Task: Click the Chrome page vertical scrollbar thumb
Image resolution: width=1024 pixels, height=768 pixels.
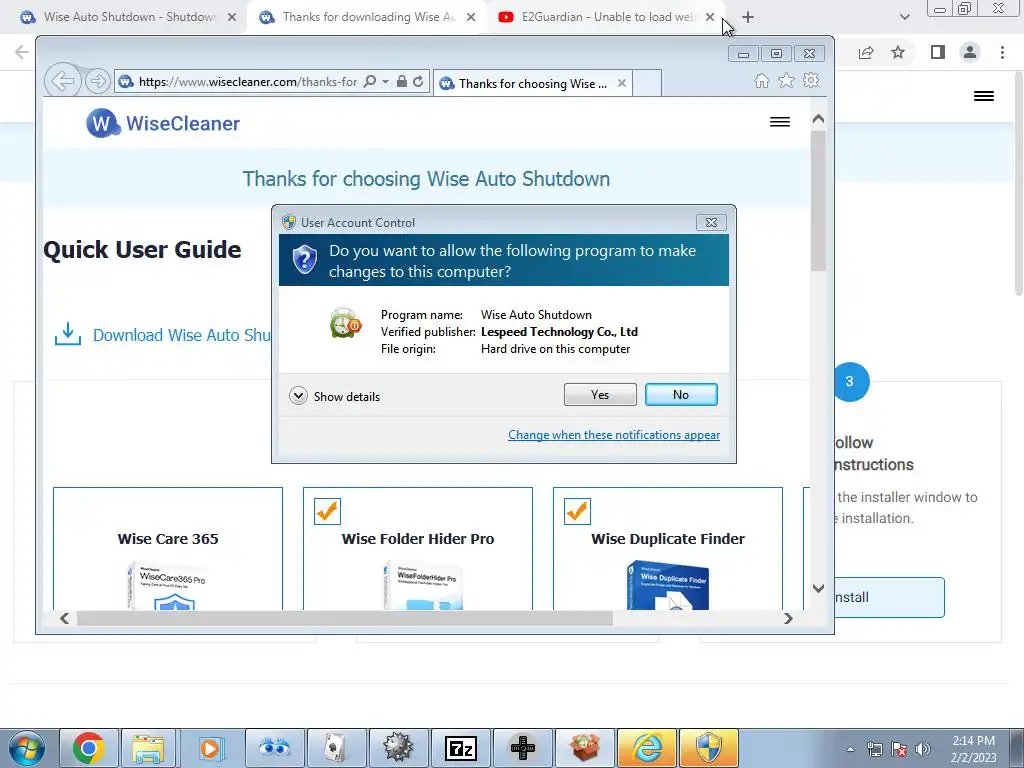Action: [1019, 184]
